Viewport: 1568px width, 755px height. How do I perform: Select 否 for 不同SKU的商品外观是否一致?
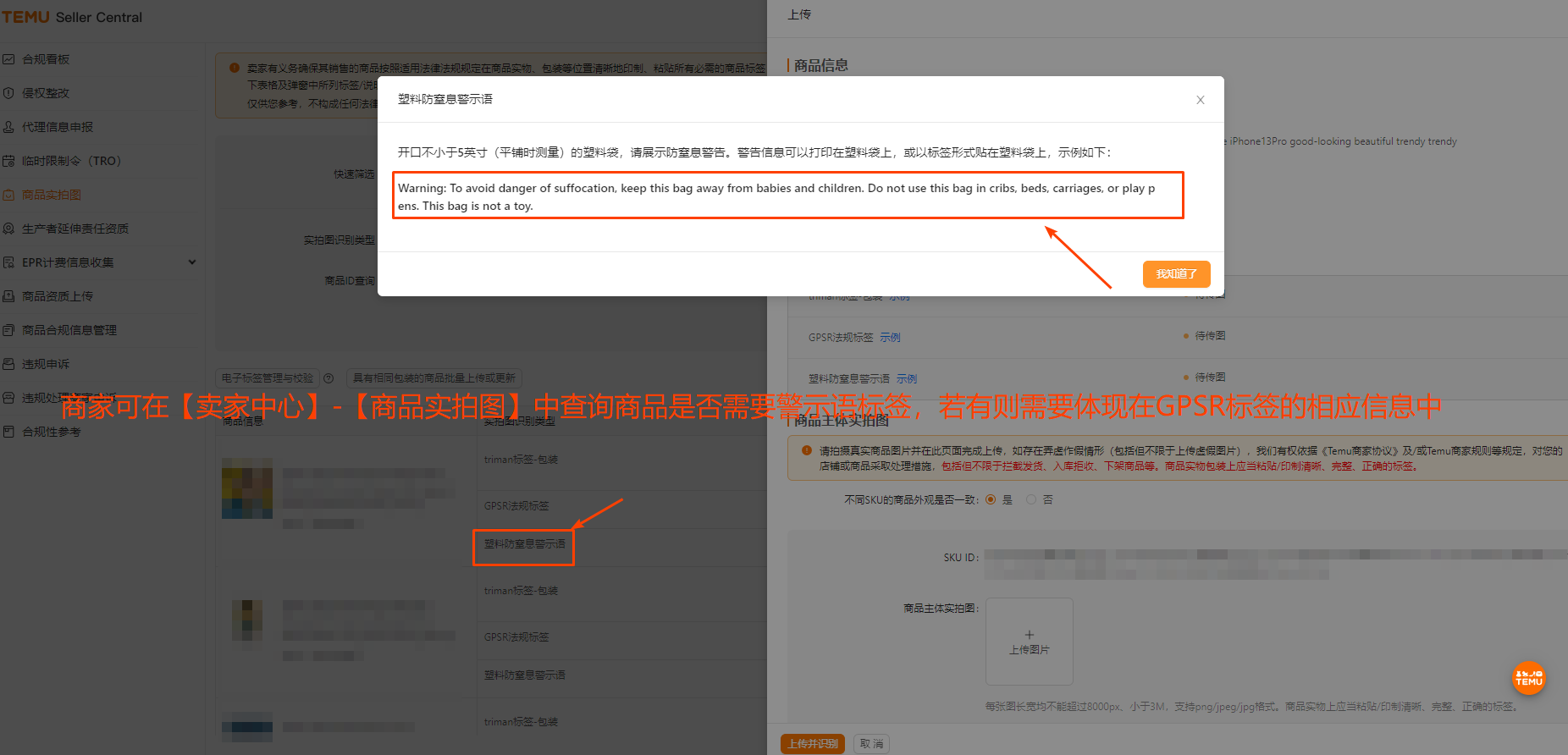(x=1031, y=500)
